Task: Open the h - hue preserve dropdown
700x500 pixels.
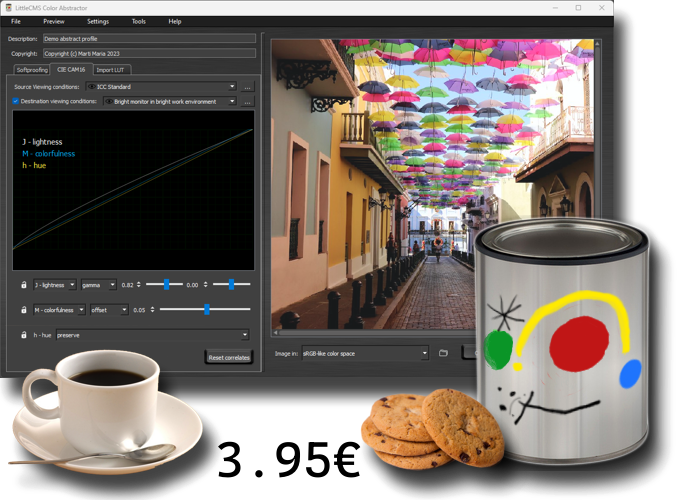Action: (152, 335)
